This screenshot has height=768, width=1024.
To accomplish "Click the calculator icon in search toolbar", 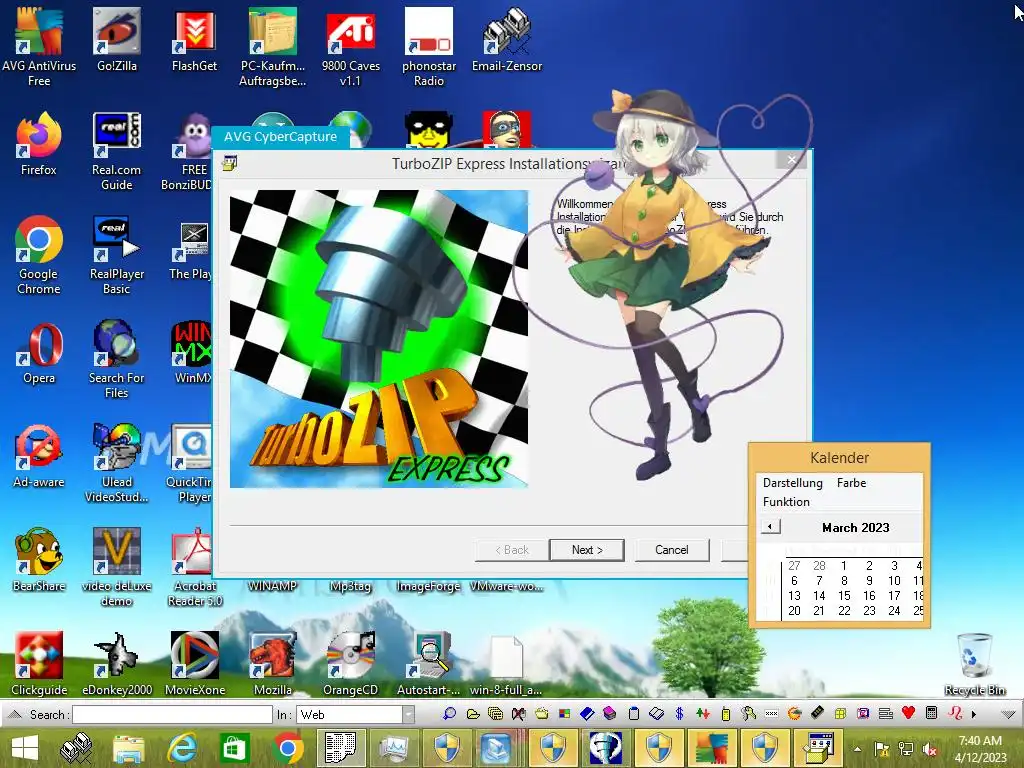I will [932, 712].
